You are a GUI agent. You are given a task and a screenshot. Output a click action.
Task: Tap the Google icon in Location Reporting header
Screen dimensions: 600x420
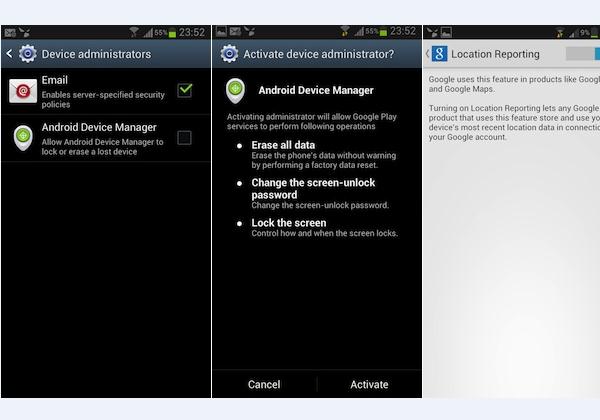[440, 54]
